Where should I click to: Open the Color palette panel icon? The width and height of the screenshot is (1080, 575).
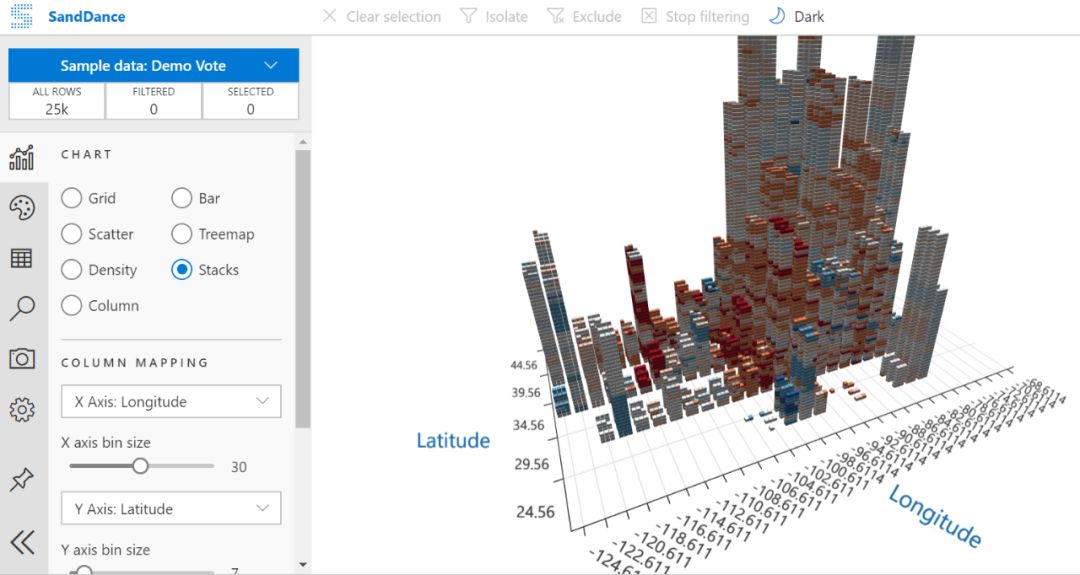(22, 207)
